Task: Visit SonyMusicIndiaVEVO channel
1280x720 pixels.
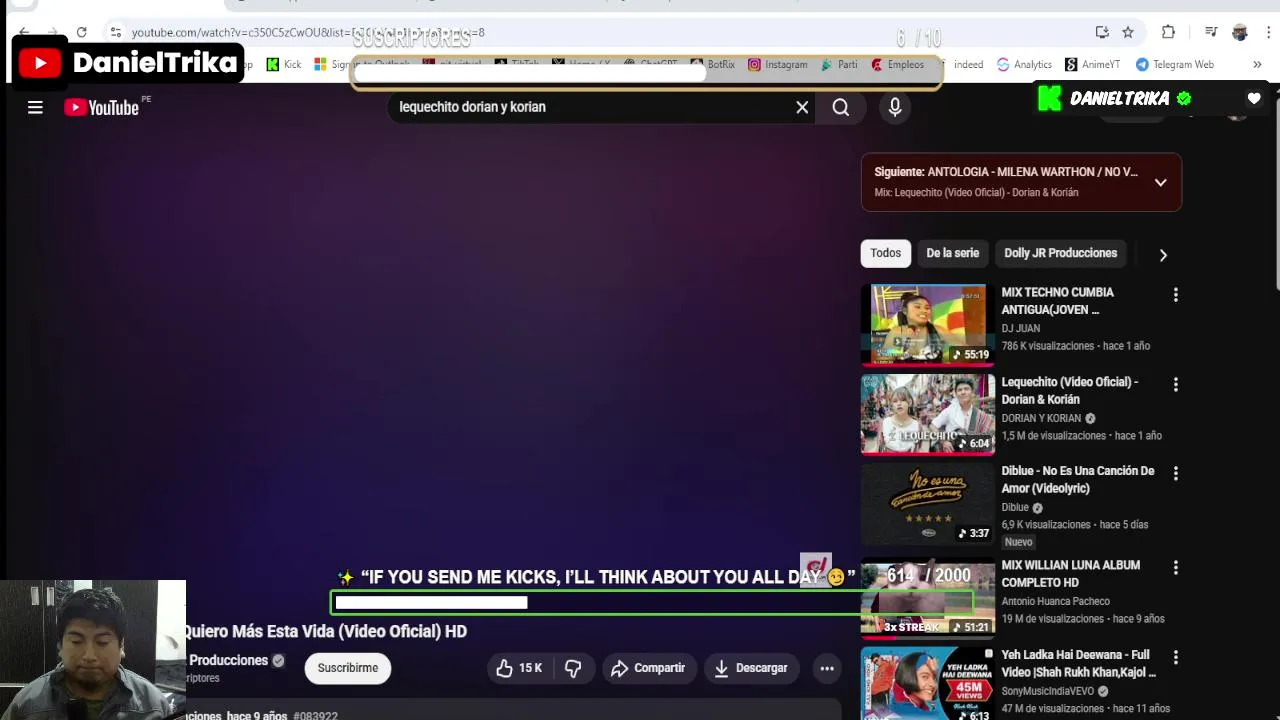Action: point(1048,691)
